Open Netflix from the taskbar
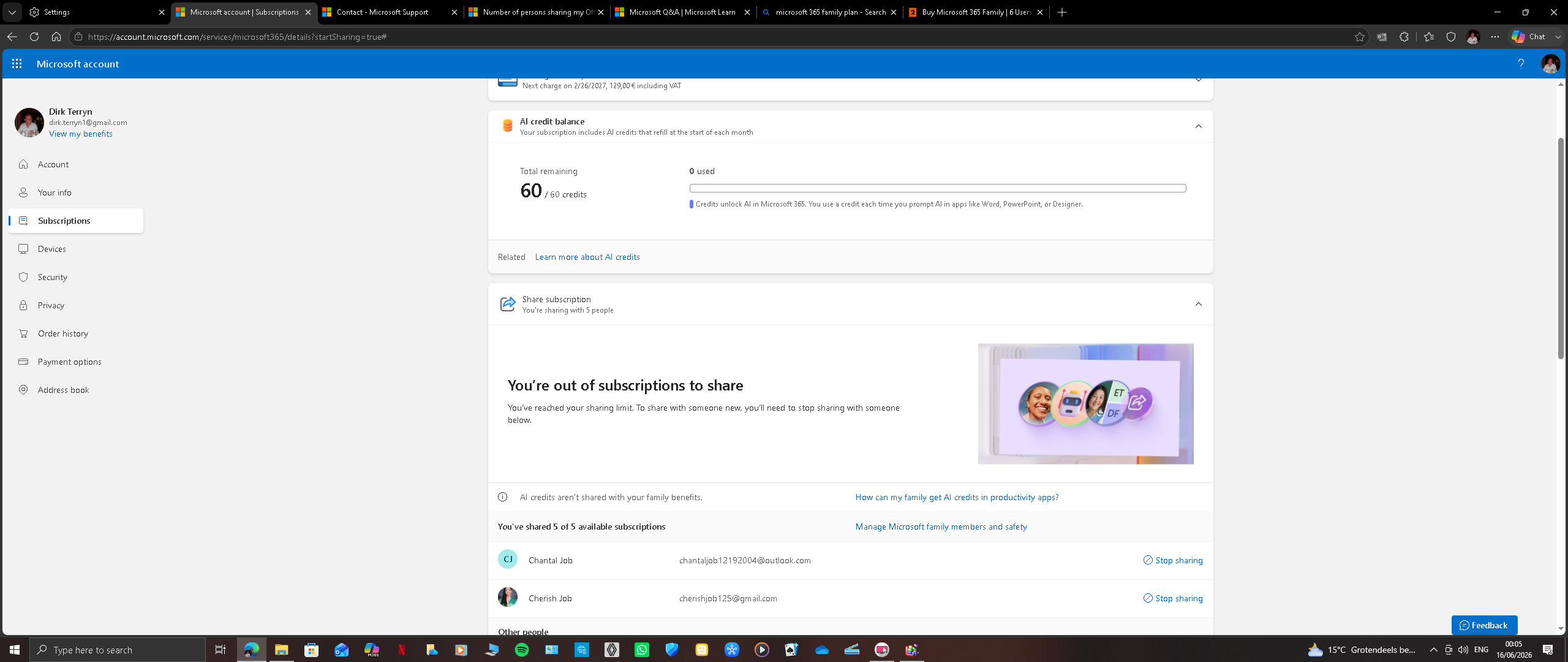Image resolution: width=1568 pixels, height=662 pixels. [402, 650]
